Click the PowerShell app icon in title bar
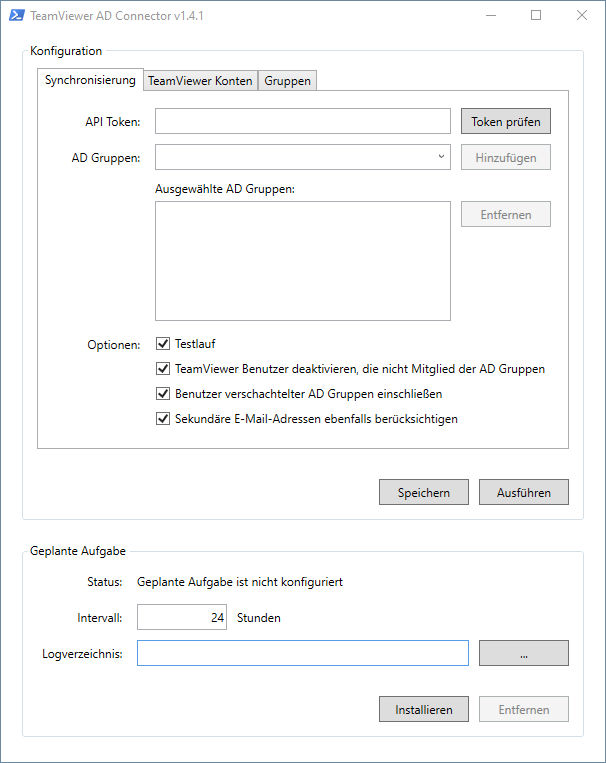The width and height of the screenshot is (606, 763). click(x=17, y=16)
